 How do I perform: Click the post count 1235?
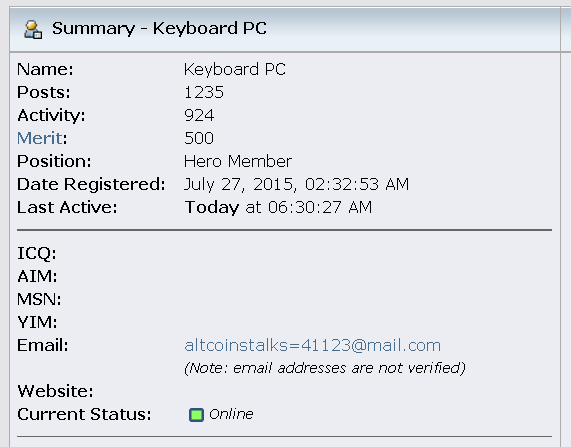click(204, 92)
